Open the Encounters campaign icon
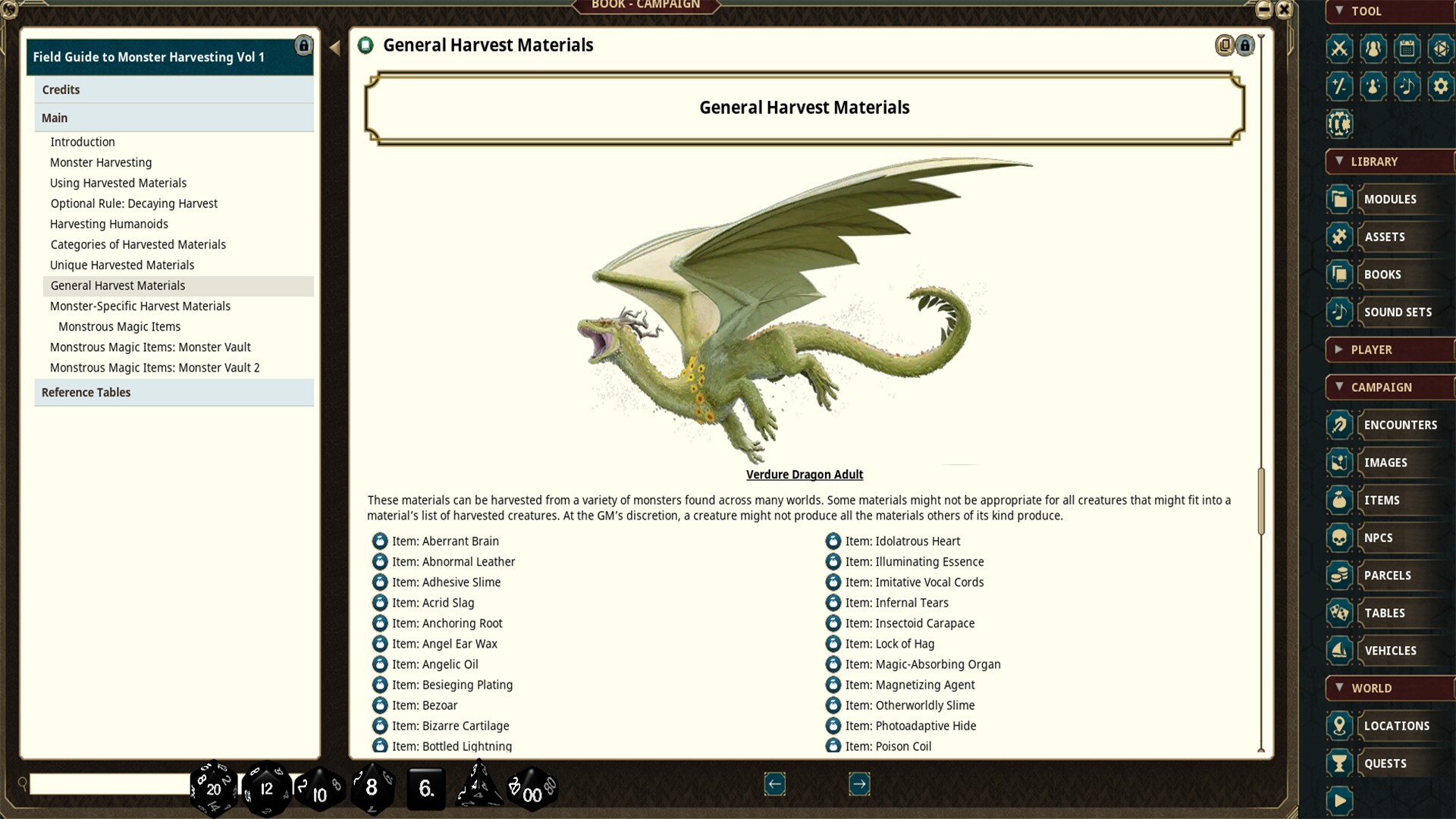This screenshot has width=1456, height=819. 1339,425
